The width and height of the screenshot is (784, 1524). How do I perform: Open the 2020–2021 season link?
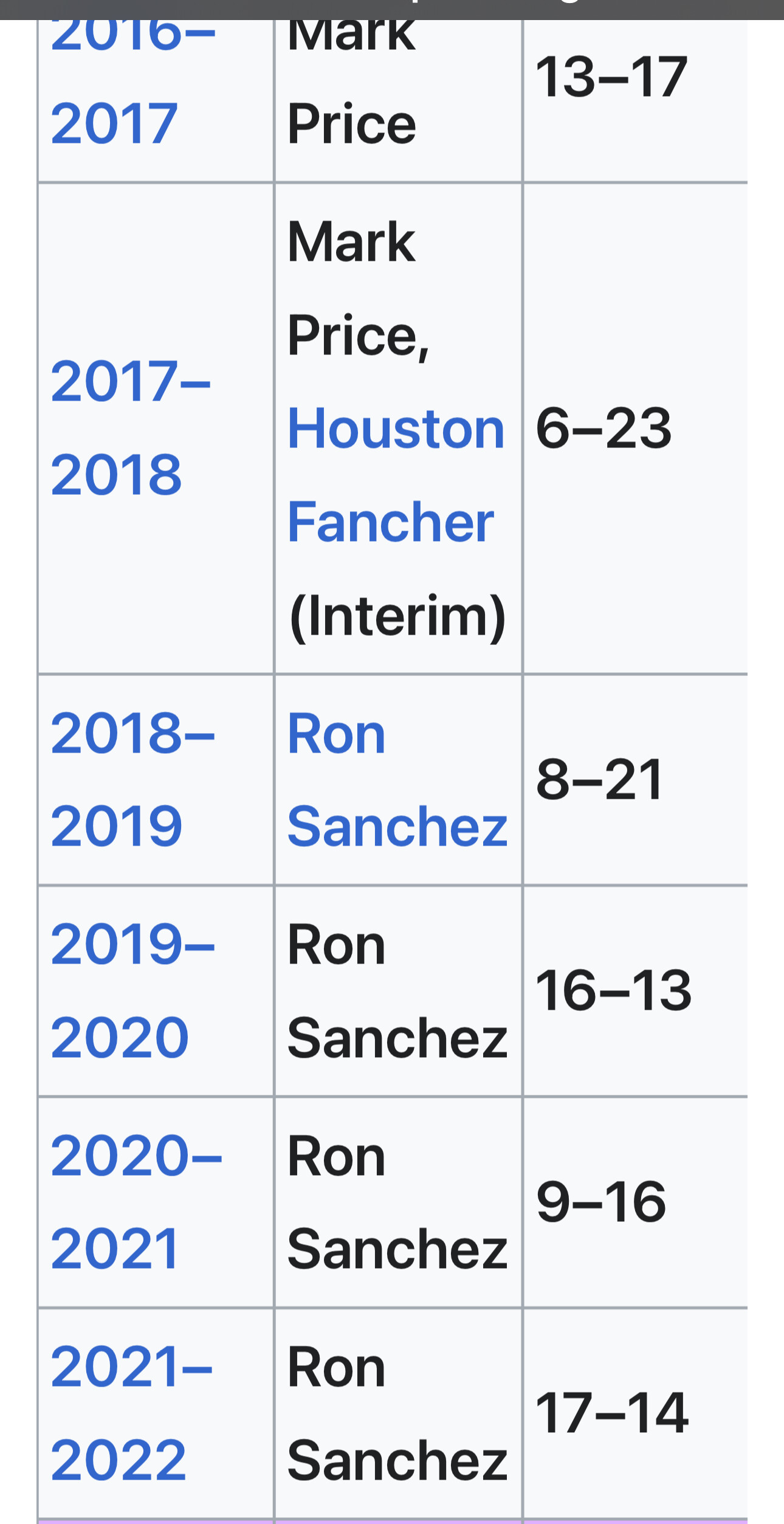tap(136, 1201)
